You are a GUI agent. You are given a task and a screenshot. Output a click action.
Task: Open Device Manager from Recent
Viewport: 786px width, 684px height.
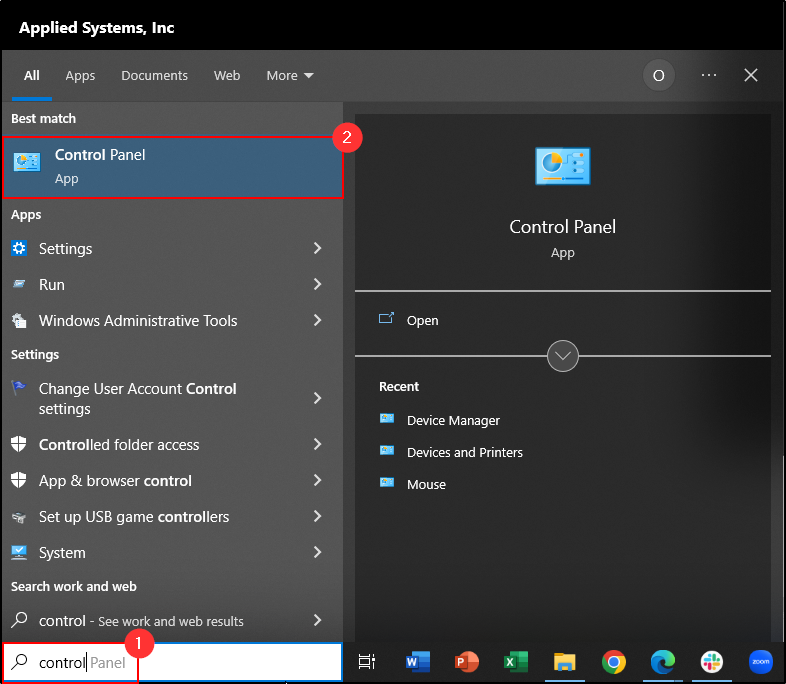pos(453,420)
